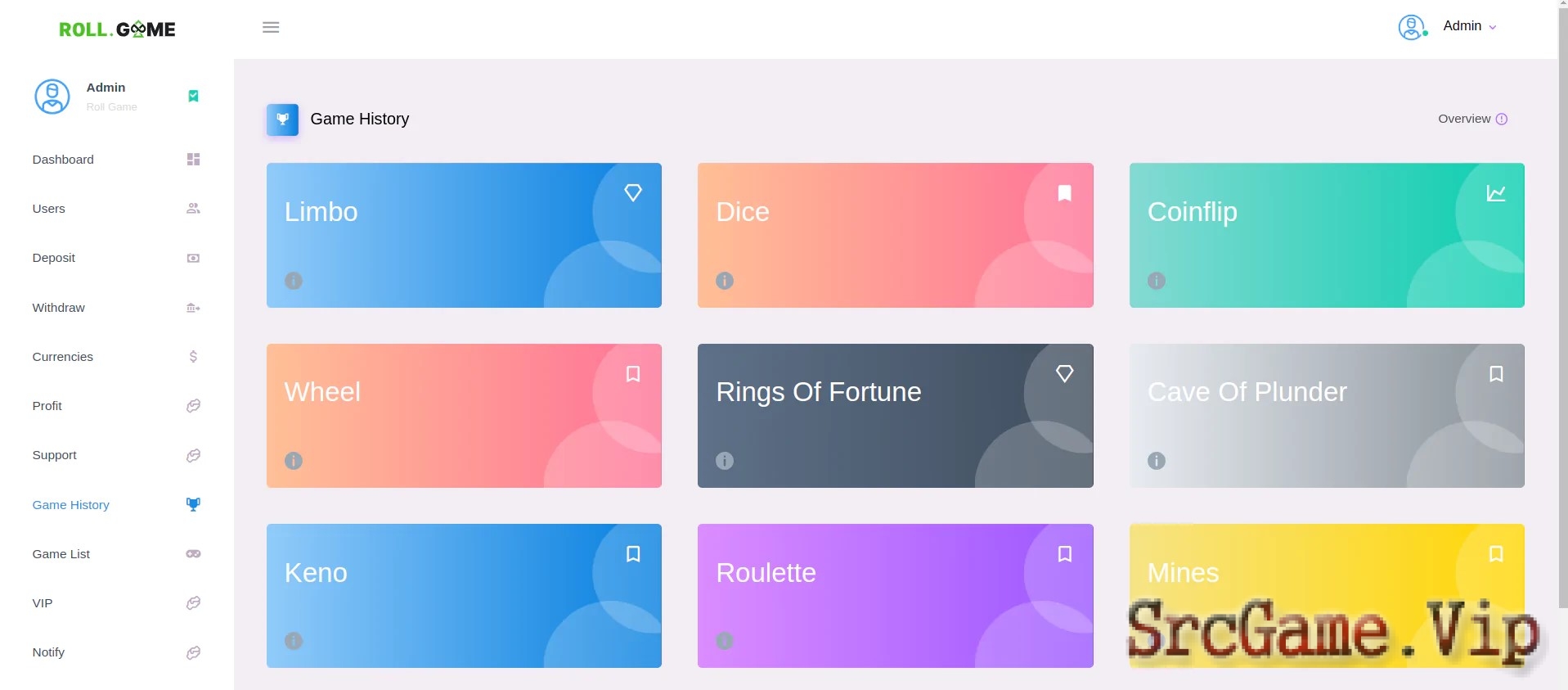Click the info icon on Keno card
Image resolution: width=1568 pixels, height=690 pixels.
pyautogui.click(x=294, y=641)
